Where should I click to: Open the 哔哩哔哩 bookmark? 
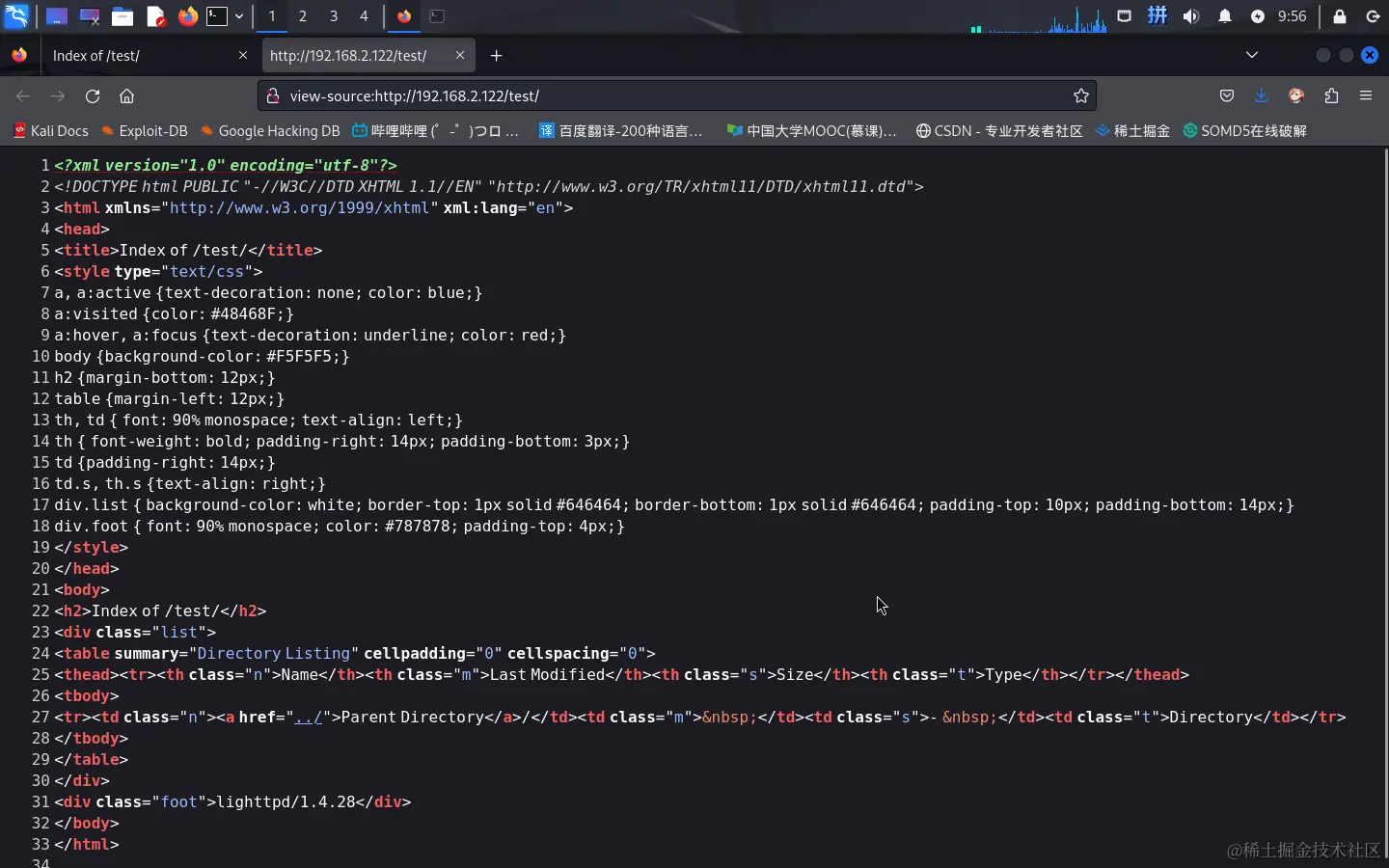(x=436, y=131)
